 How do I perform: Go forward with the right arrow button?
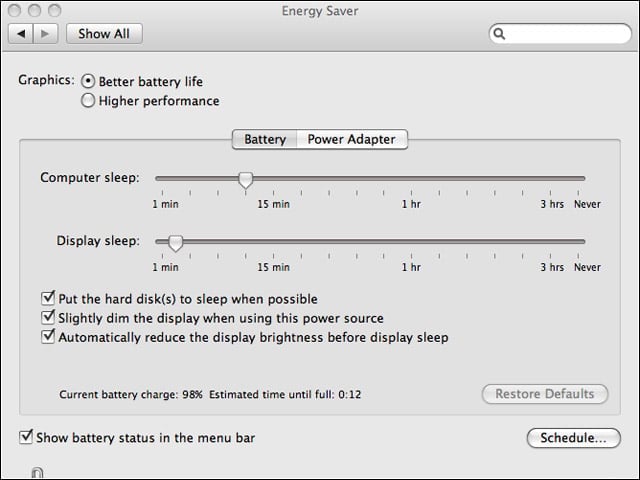(45, 33)
